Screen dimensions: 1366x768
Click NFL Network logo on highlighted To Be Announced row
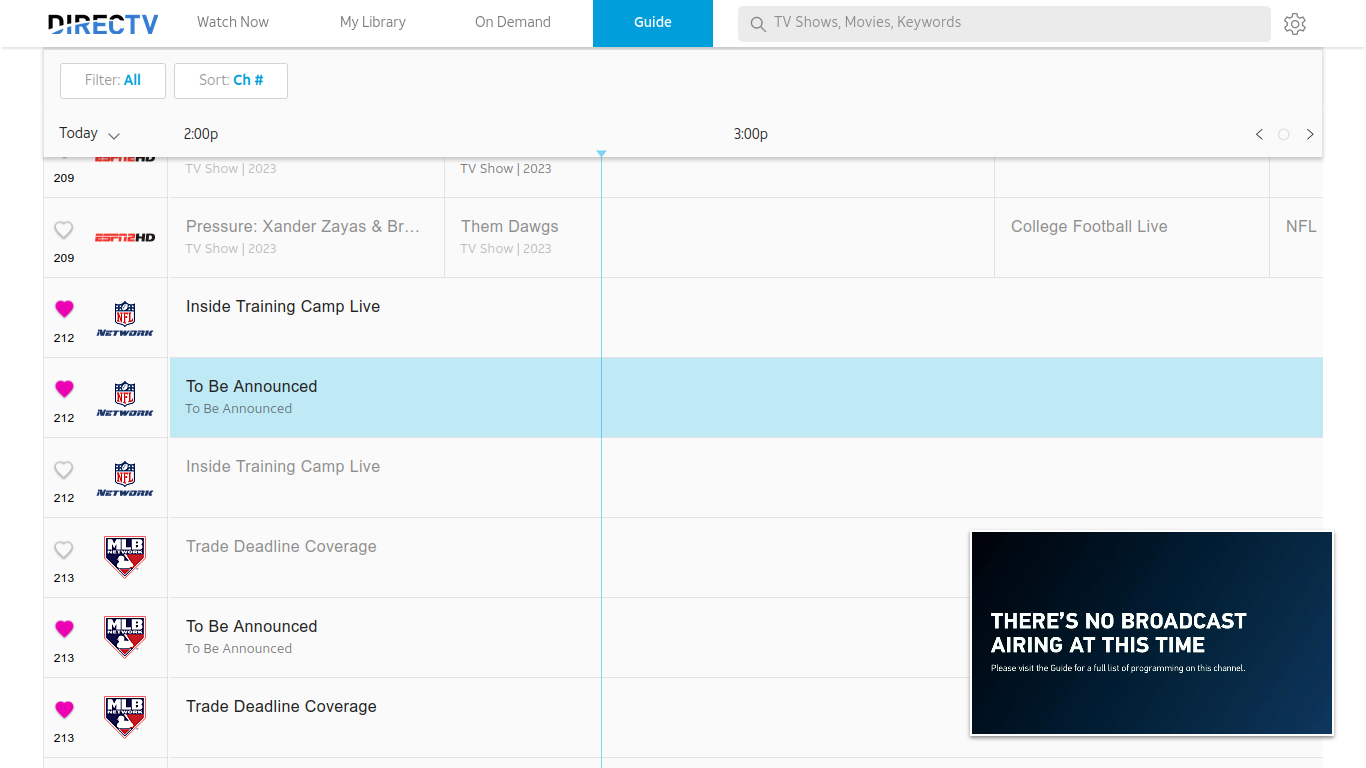click(x=125, y=398)
